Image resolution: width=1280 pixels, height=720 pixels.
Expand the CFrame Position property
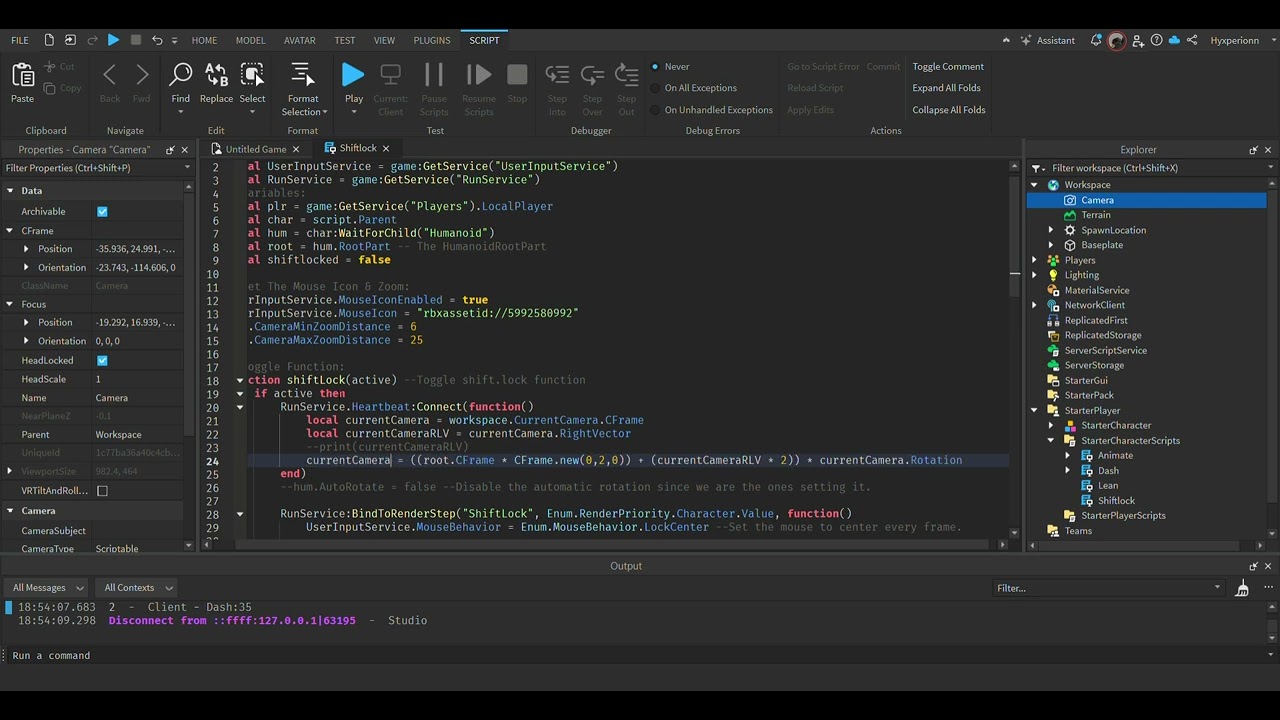(26, 249)
